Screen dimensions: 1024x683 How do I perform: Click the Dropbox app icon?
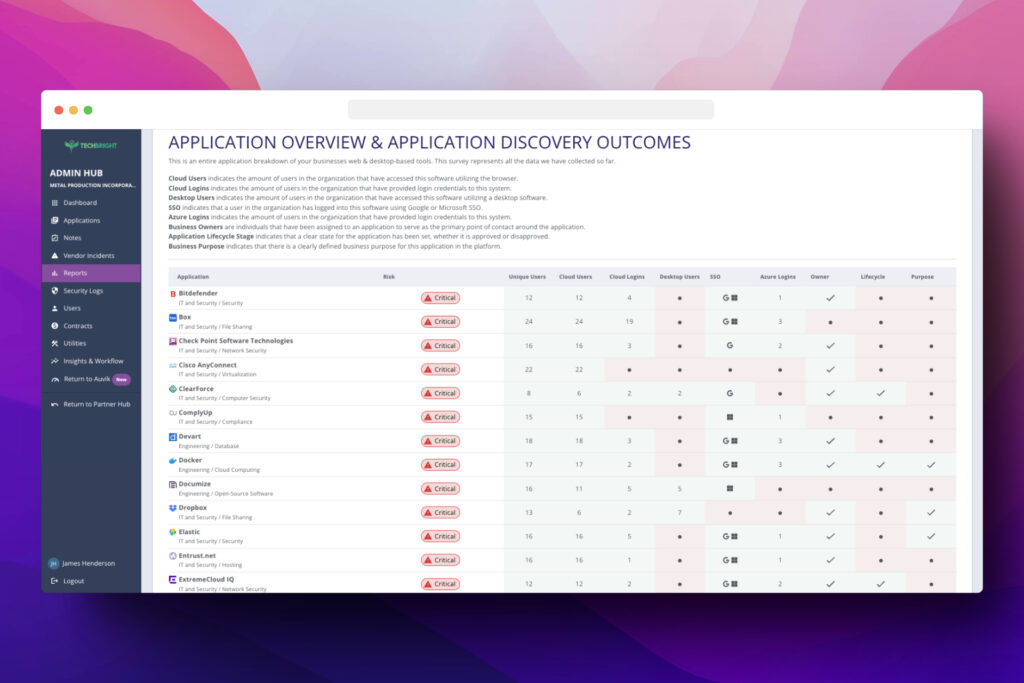click(x=172, y=508)
